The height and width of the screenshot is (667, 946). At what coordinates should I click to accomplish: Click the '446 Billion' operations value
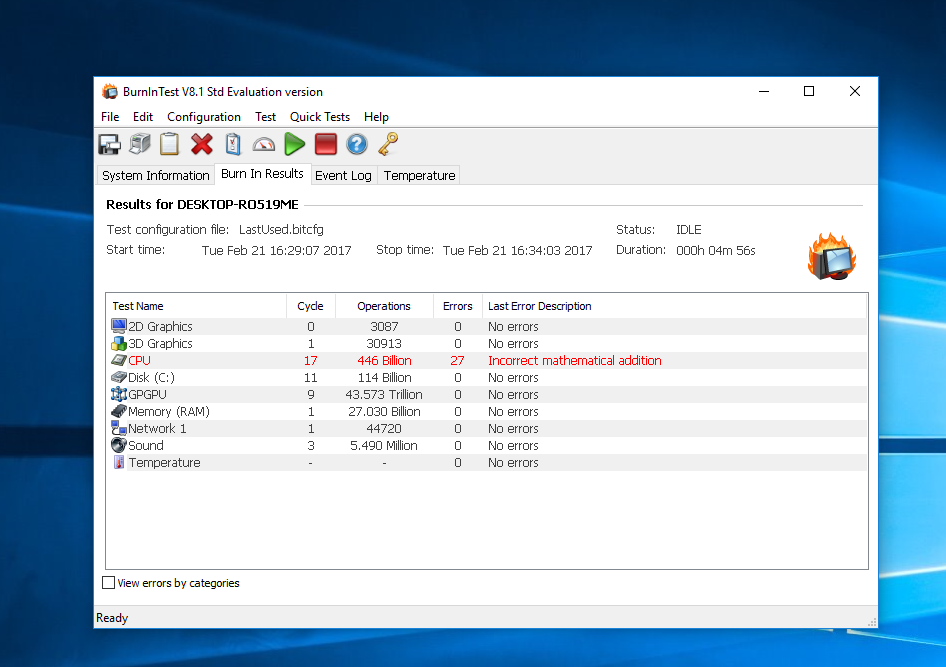click(x=384, y=361)
